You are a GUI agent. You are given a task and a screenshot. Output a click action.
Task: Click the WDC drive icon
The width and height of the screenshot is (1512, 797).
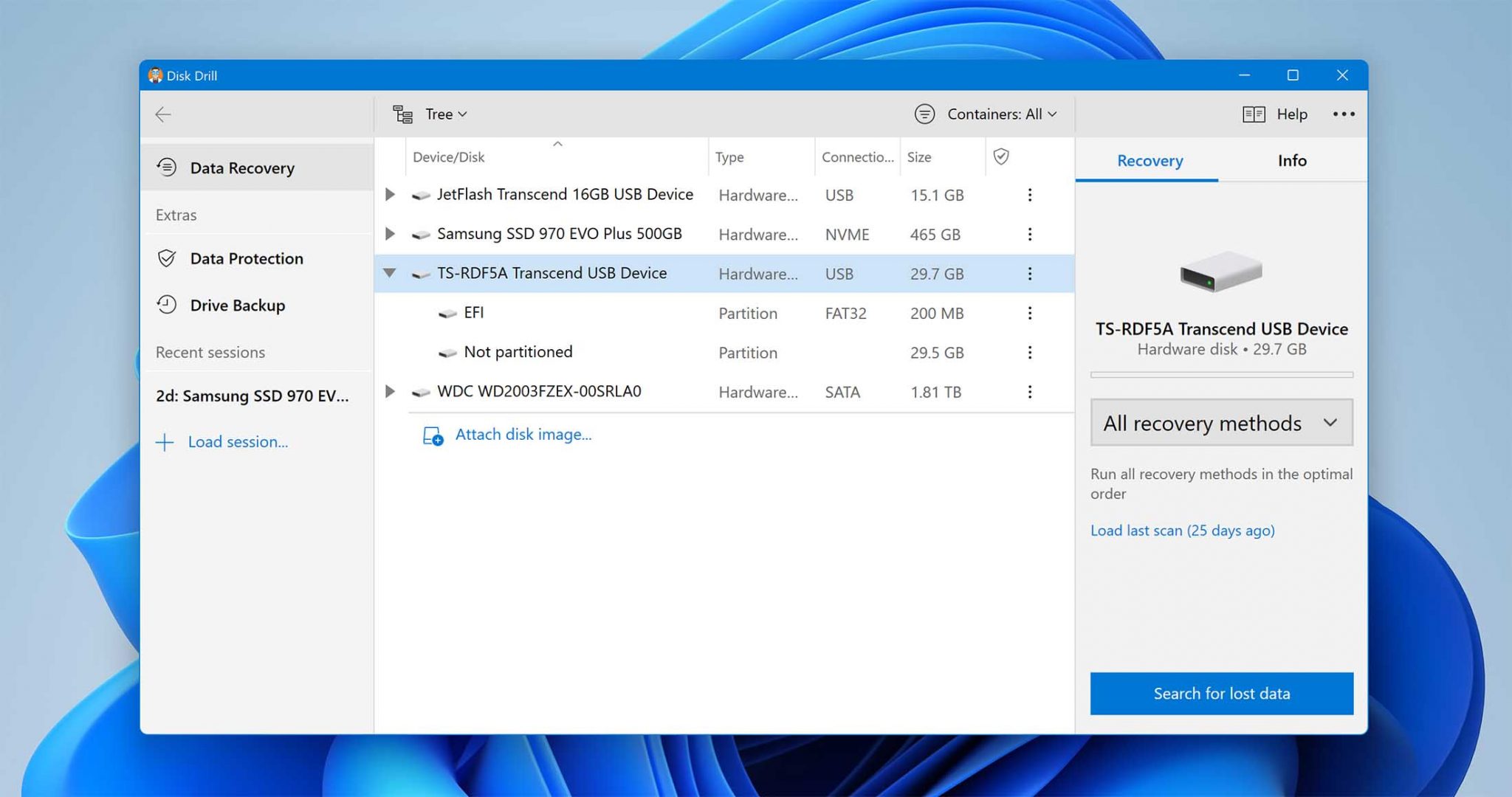point(421,393)
